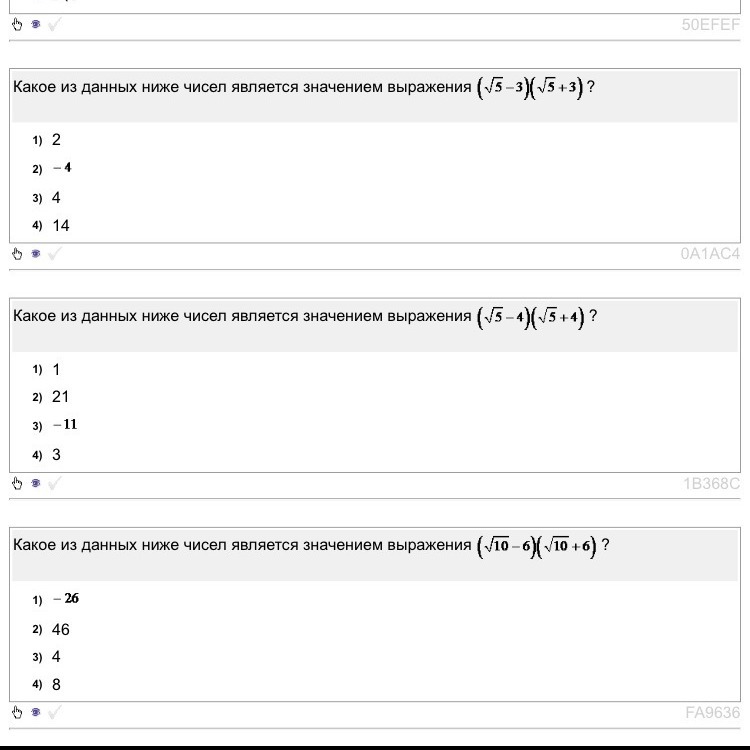Click the eye icon beside code 50EFEF
This screenshot has width=750, height=750.
pos(35,25)
